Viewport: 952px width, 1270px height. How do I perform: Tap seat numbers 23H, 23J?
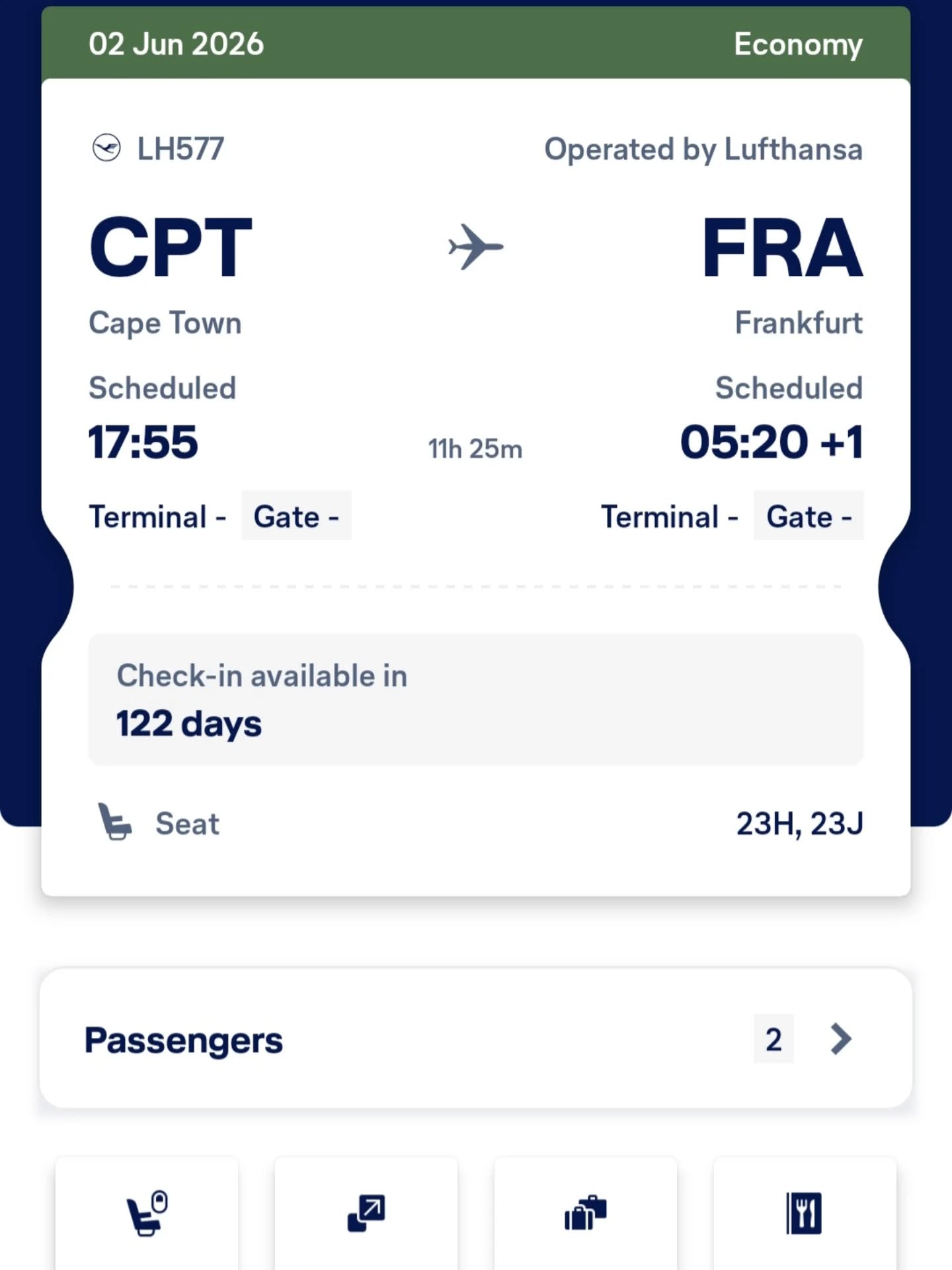click(x=799, y=824)
